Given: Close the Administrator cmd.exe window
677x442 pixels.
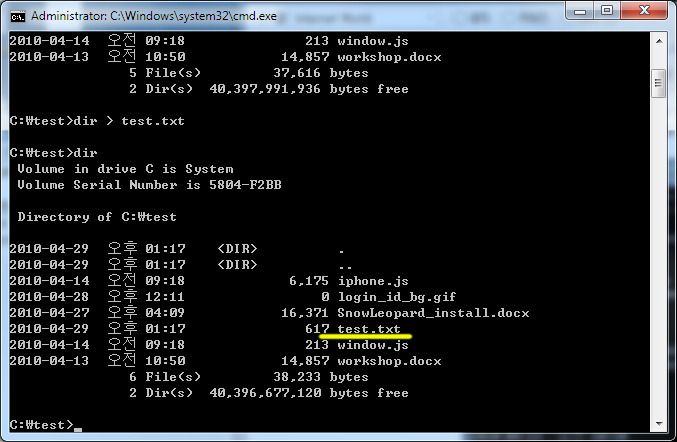Looking at the screenshot, I should click(644, 10).
